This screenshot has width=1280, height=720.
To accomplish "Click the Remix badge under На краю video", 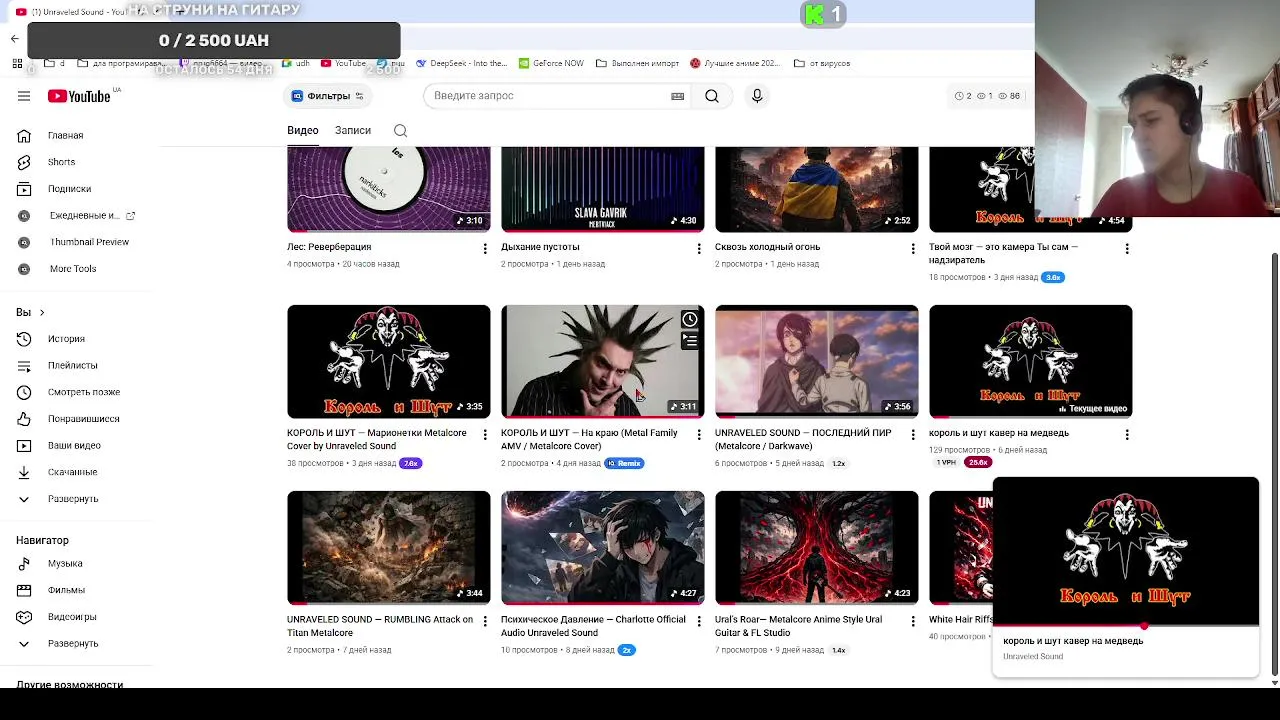I will (x=625, y=464).
